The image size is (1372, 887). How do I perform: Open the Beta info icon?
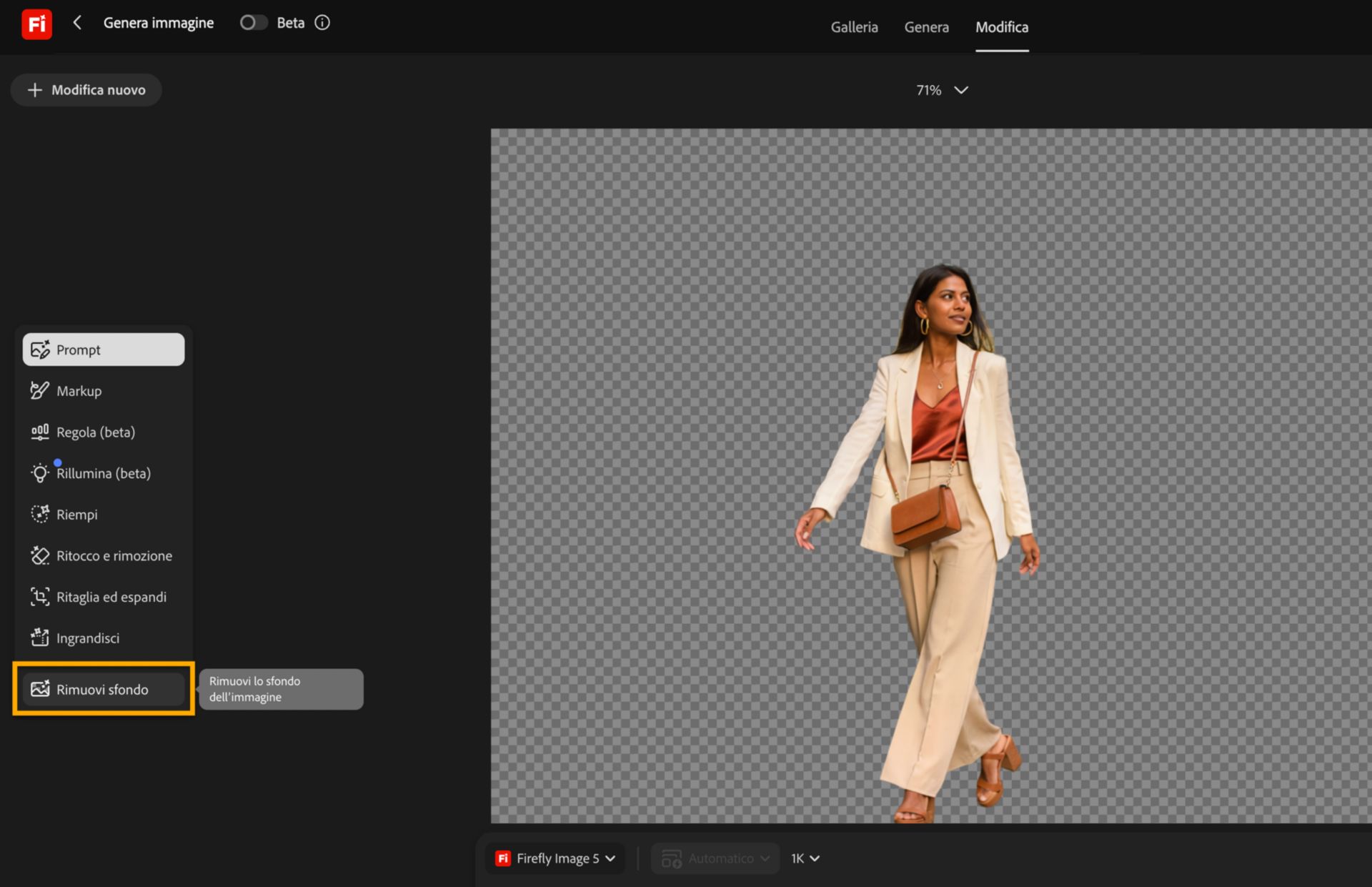point(322,23)
